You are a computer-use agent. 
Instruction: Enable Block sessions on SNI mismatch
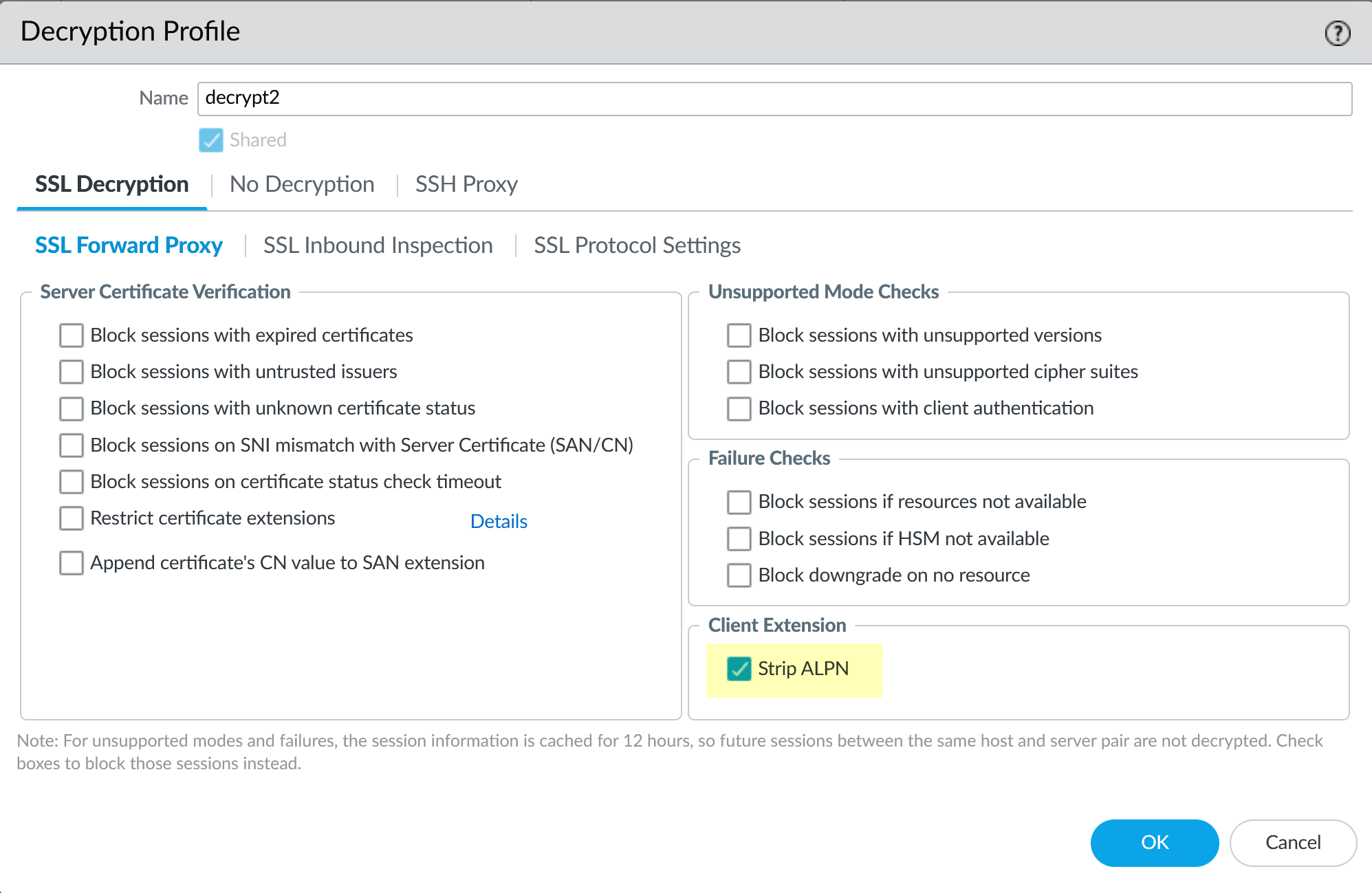point(72,445)
